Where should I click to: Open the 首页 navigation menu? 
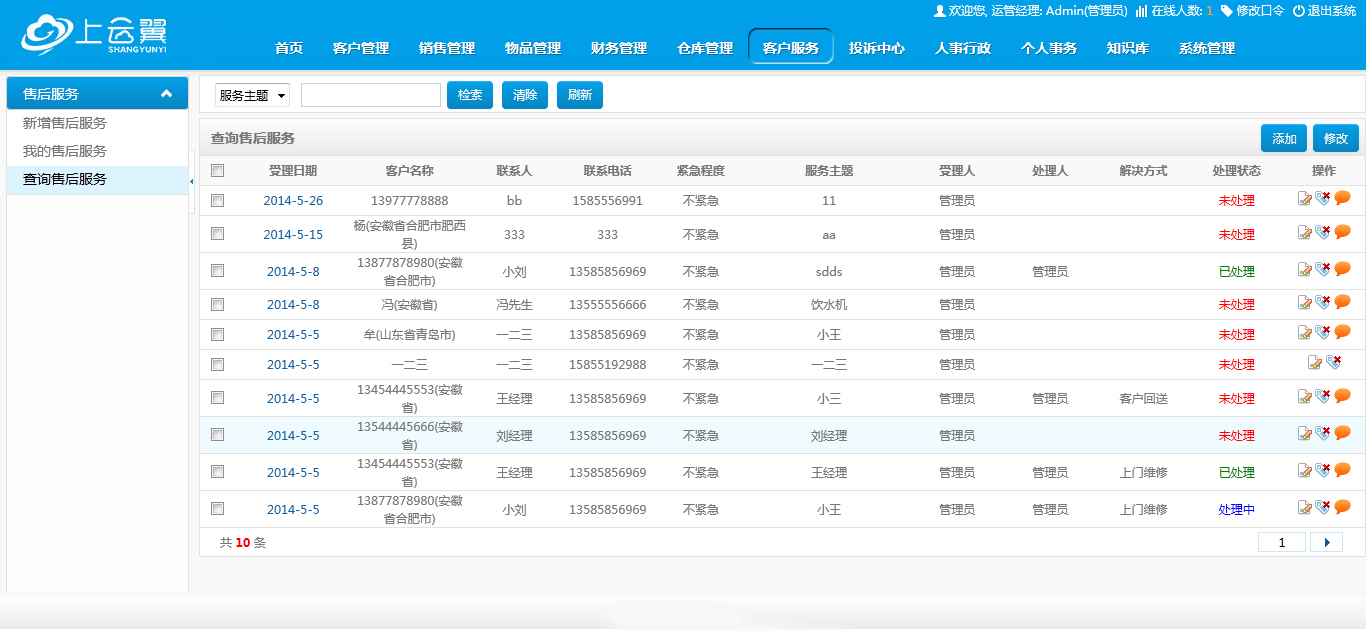click(289, 48)
